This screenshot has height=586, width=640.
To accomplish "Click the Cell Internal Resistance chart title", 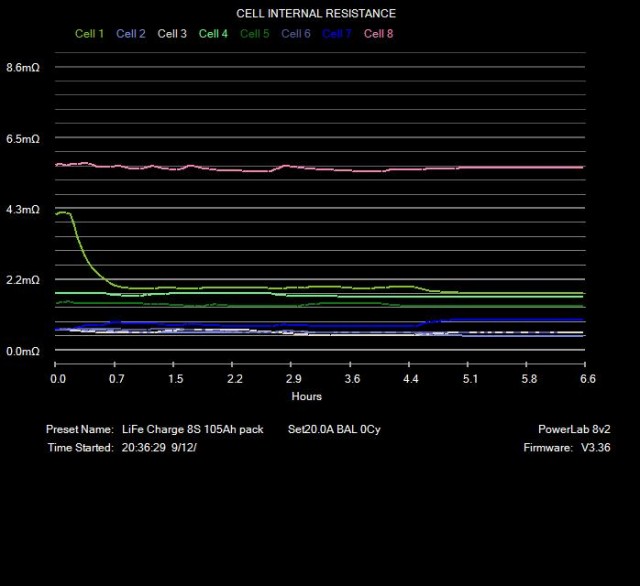I will coord(315,14).
